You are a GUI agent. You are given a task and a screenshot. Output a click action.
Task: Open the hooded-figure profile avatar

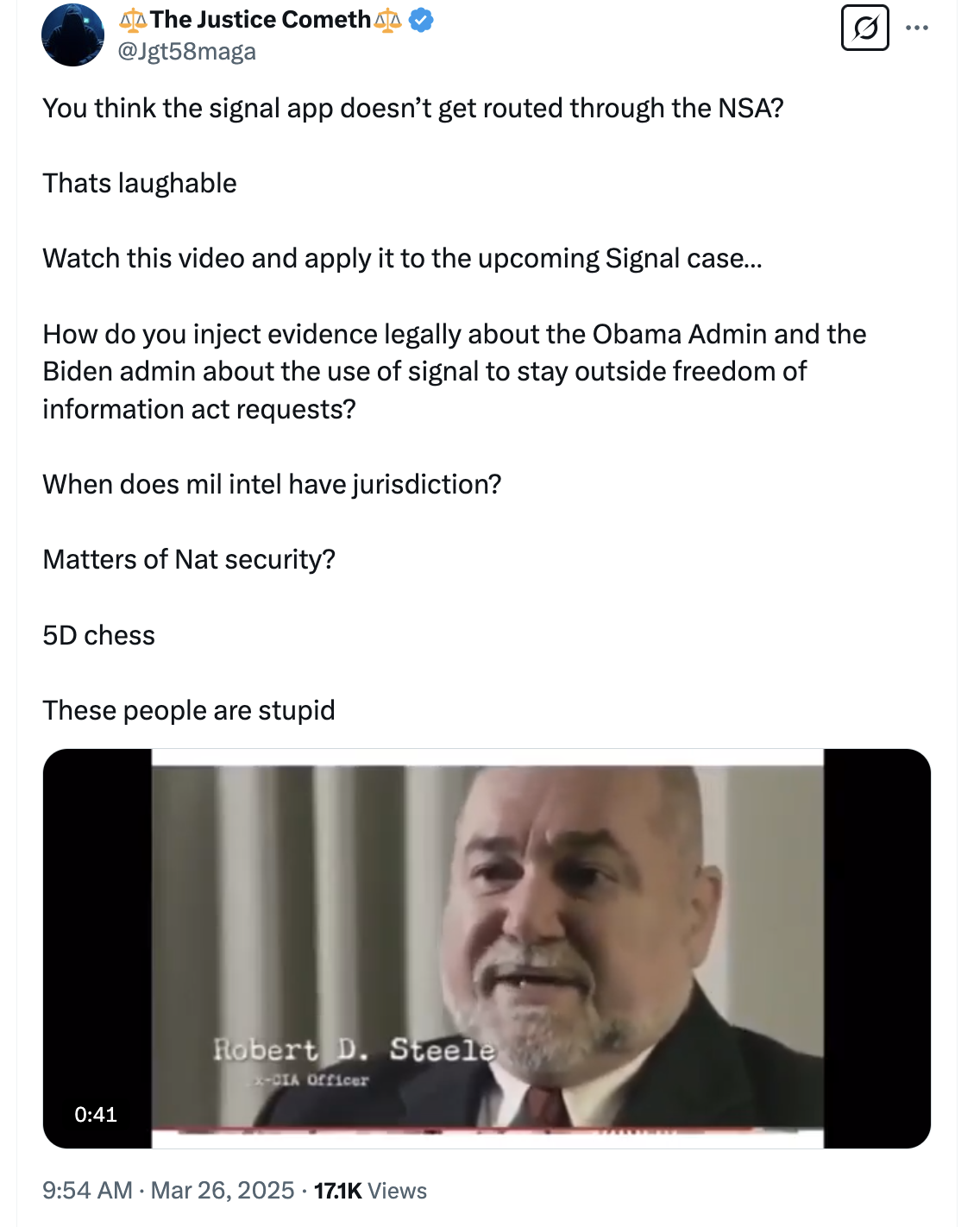(72, 35)
